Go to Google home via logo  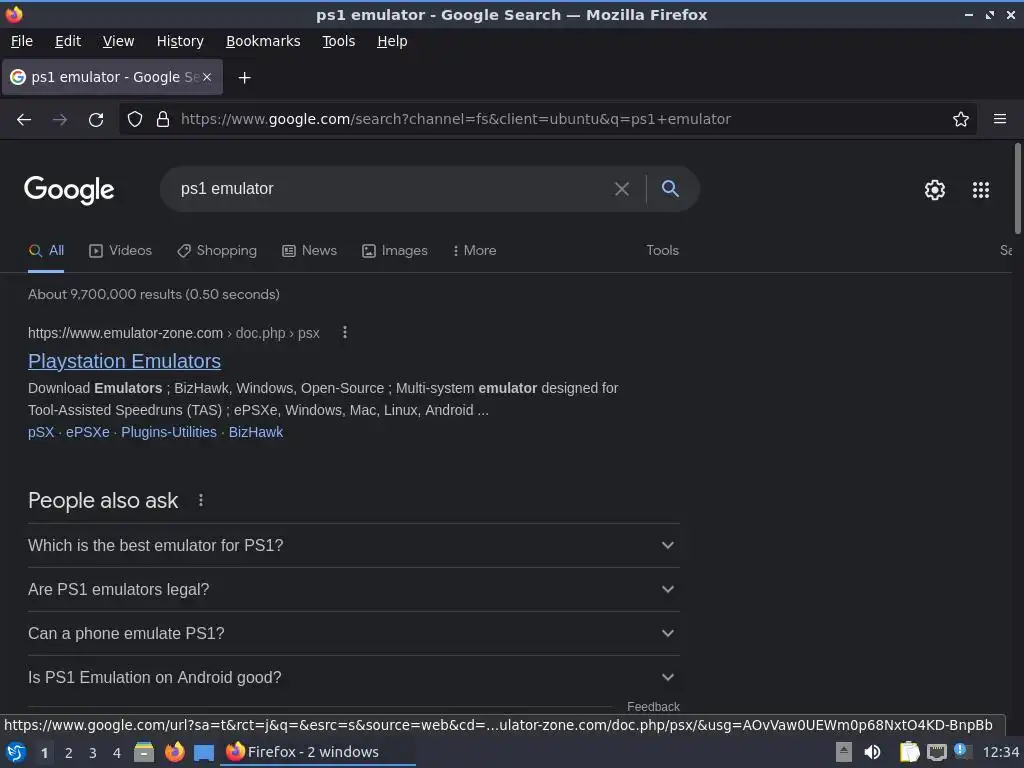pos(69,190)
